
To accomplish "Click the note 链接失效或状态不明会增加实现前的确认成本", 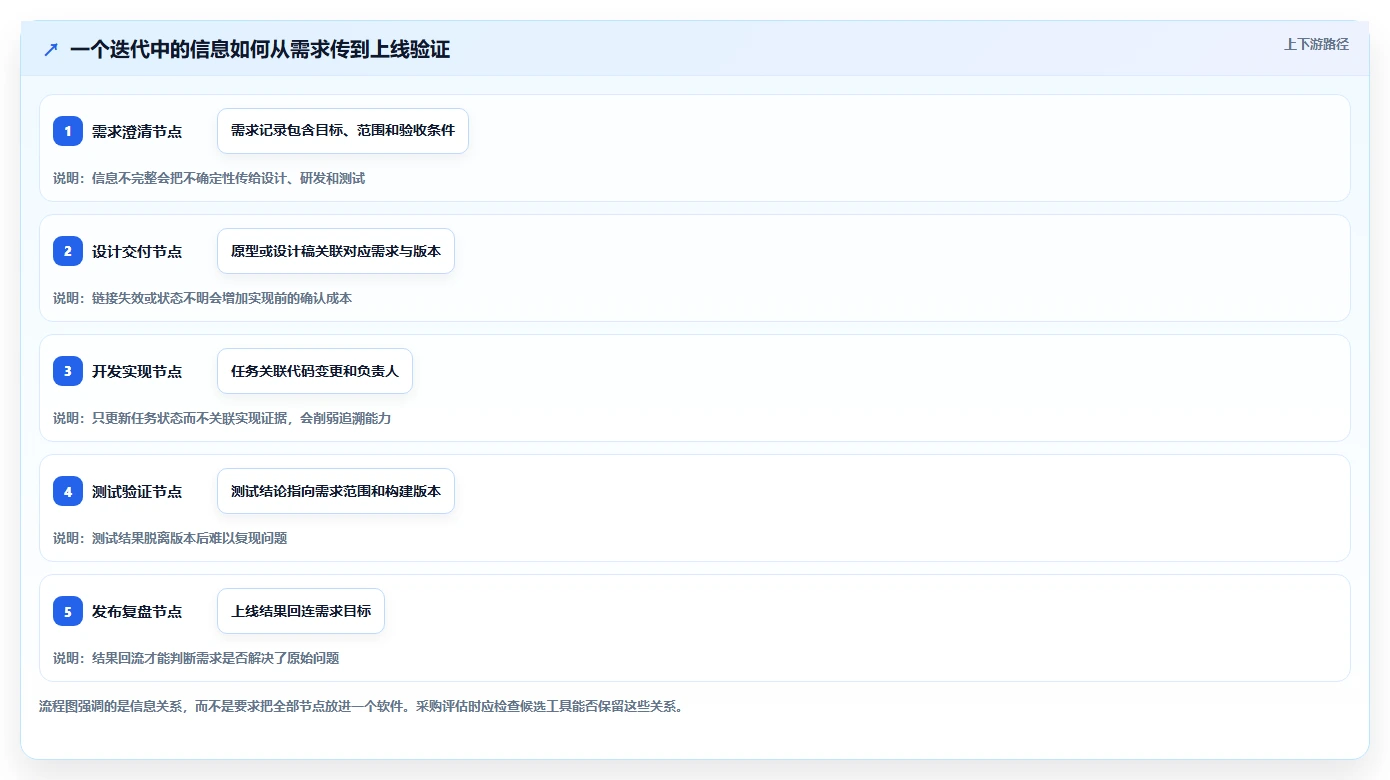I will coord(222,298).
